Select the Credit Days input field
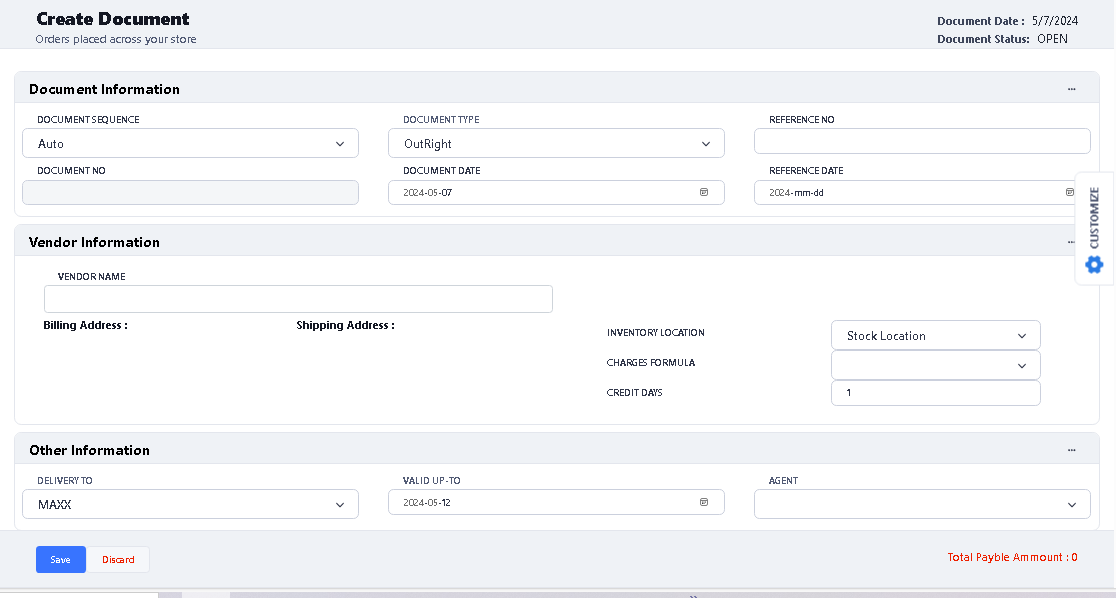Screen dimensions: 1116x598 pos(935,393)
